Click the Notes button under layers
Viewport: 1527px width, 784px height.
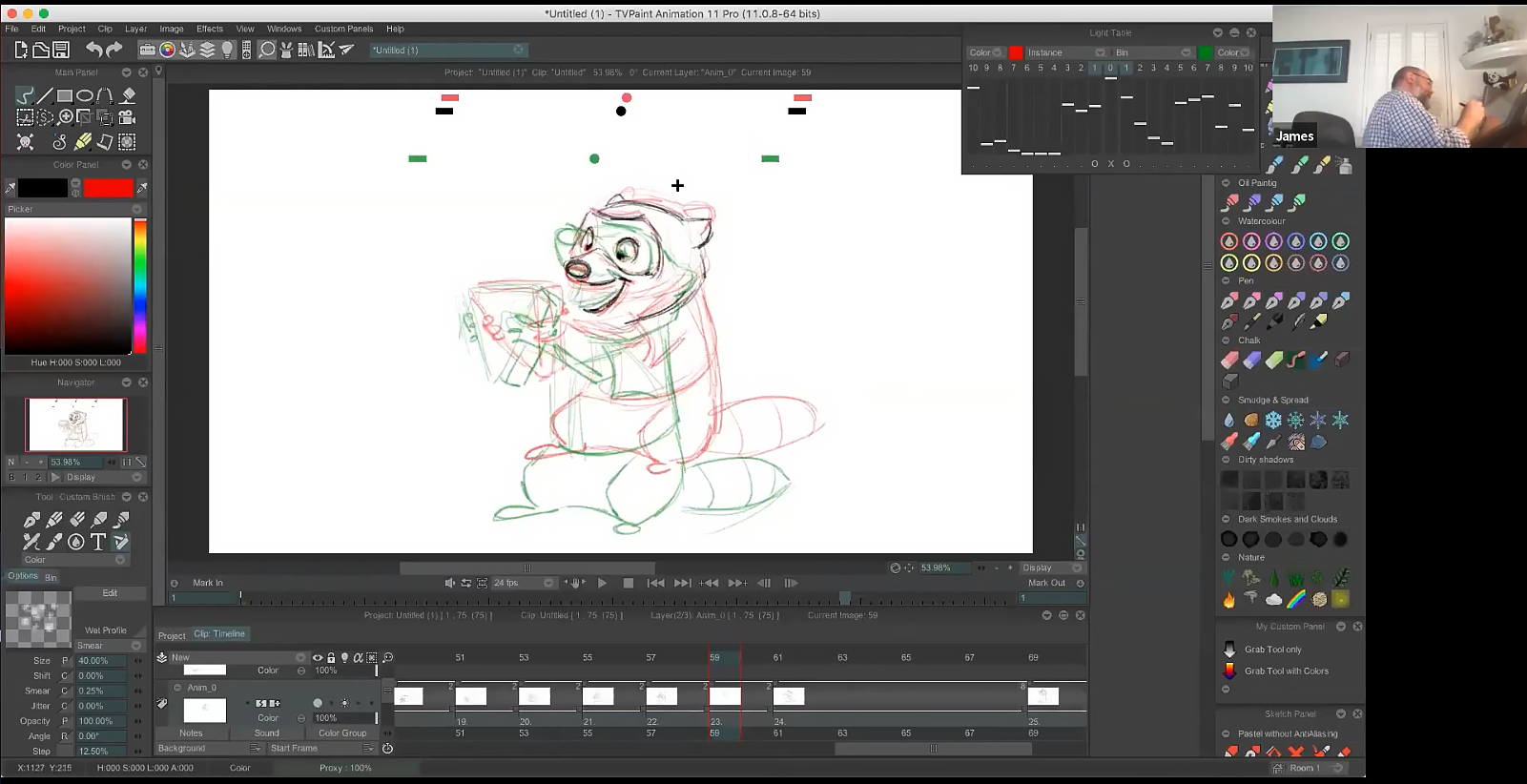191,733
